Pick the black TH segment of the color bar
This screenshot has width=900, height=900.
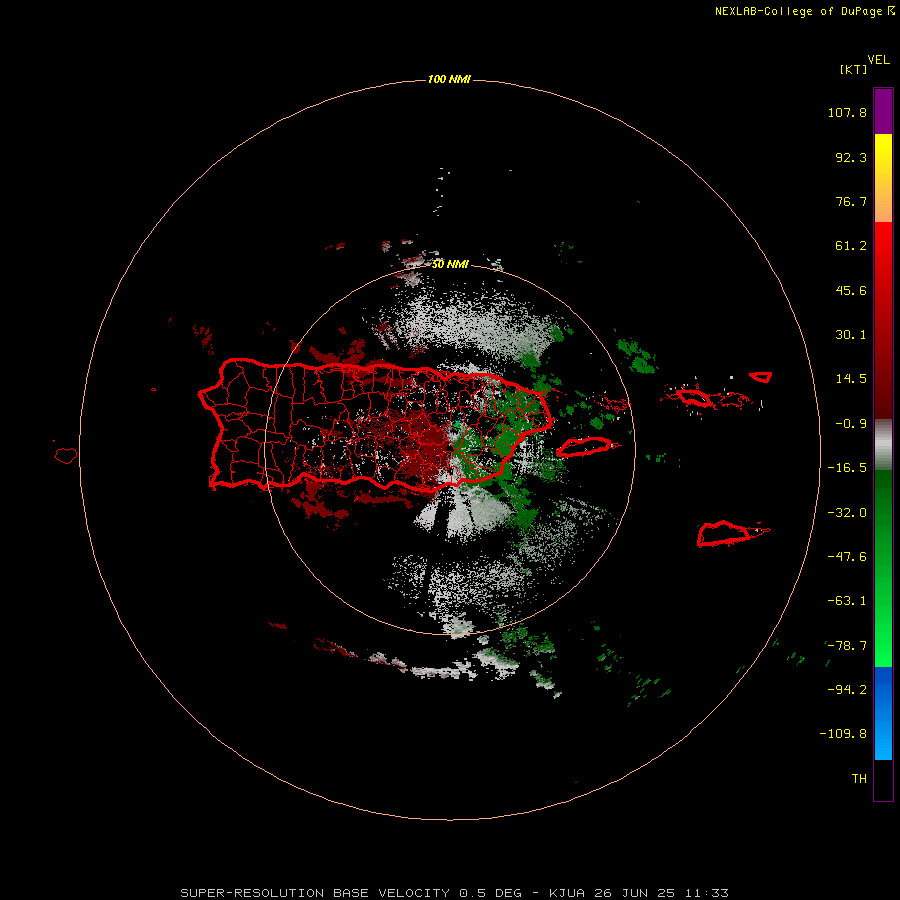[883, 779]
